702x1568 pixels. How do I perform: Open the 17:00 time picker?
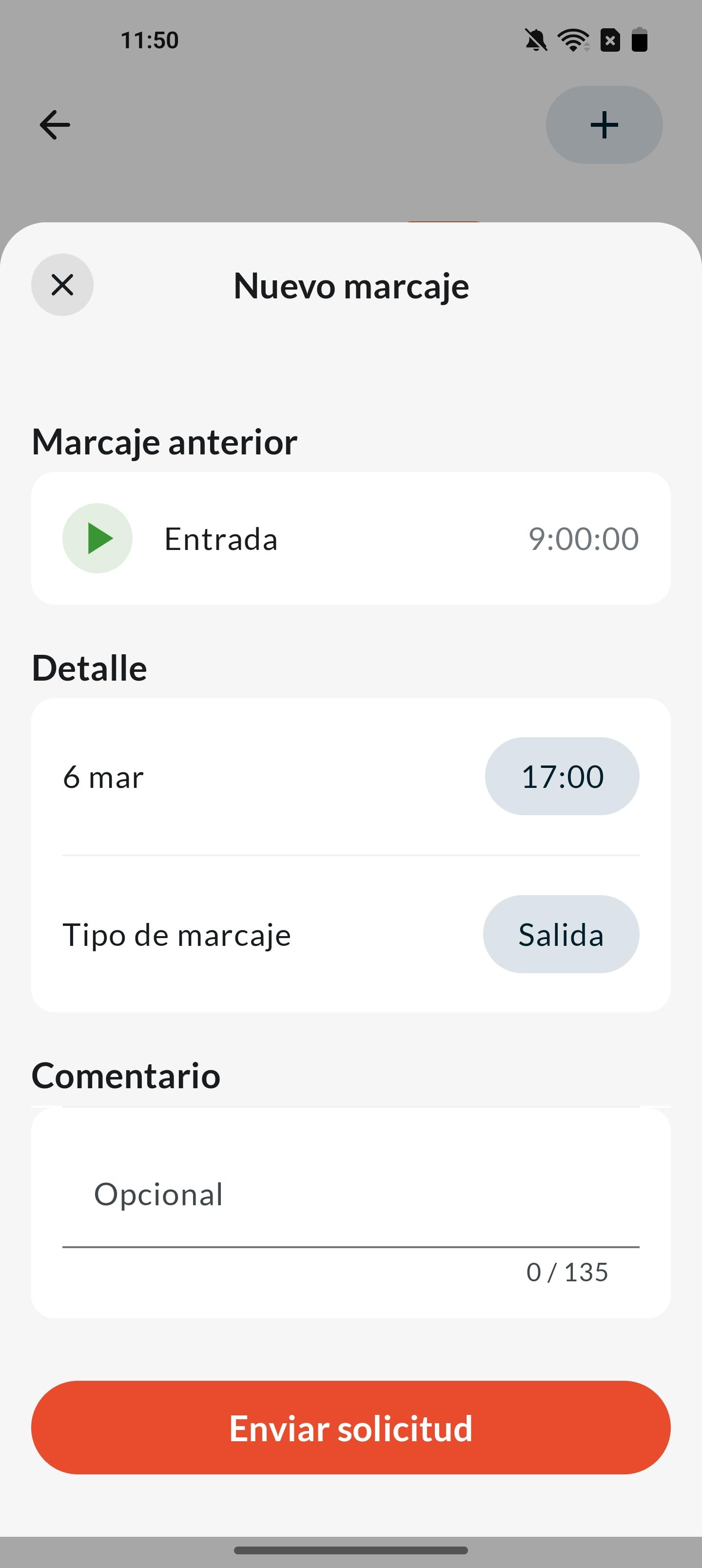[x=562, y=776]
